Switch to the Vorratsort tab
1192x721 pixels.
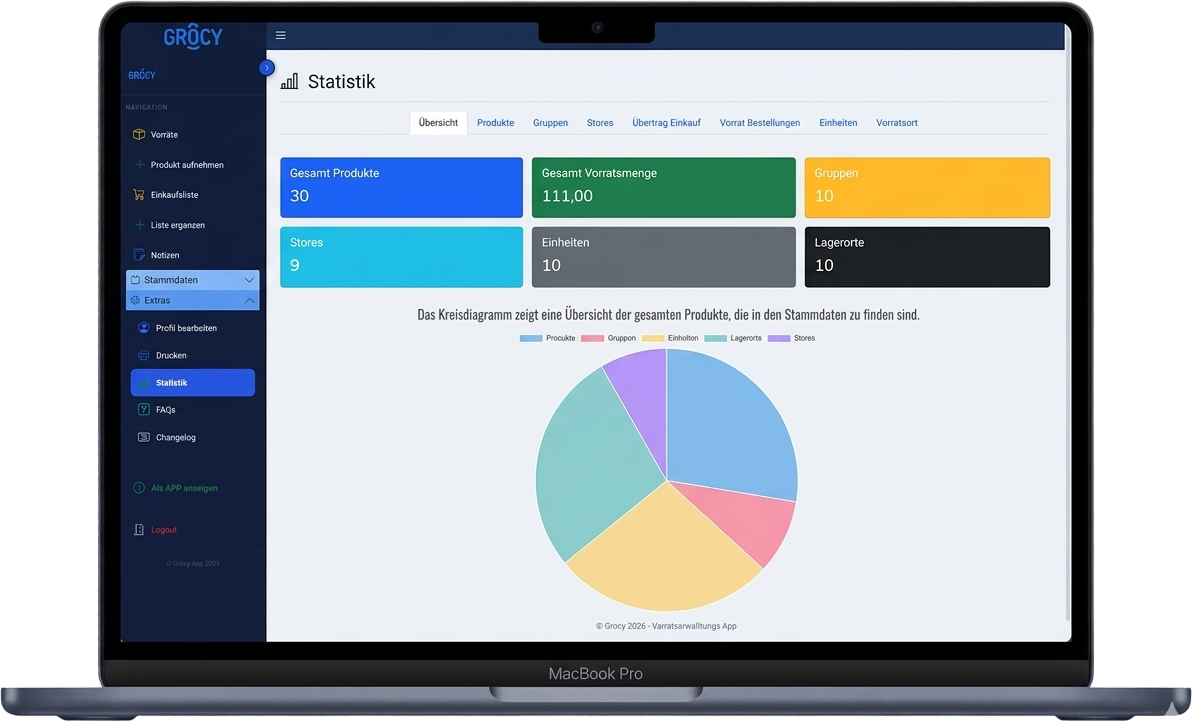897,122
